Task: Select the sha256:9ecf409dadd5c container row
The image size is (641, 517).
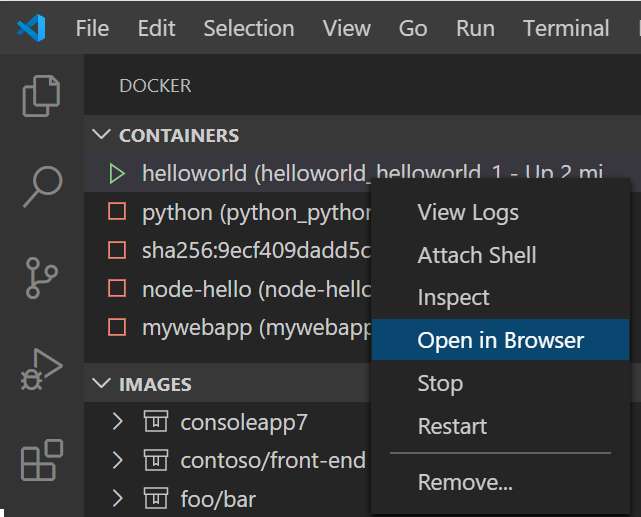Action: [x=228, y=251]
